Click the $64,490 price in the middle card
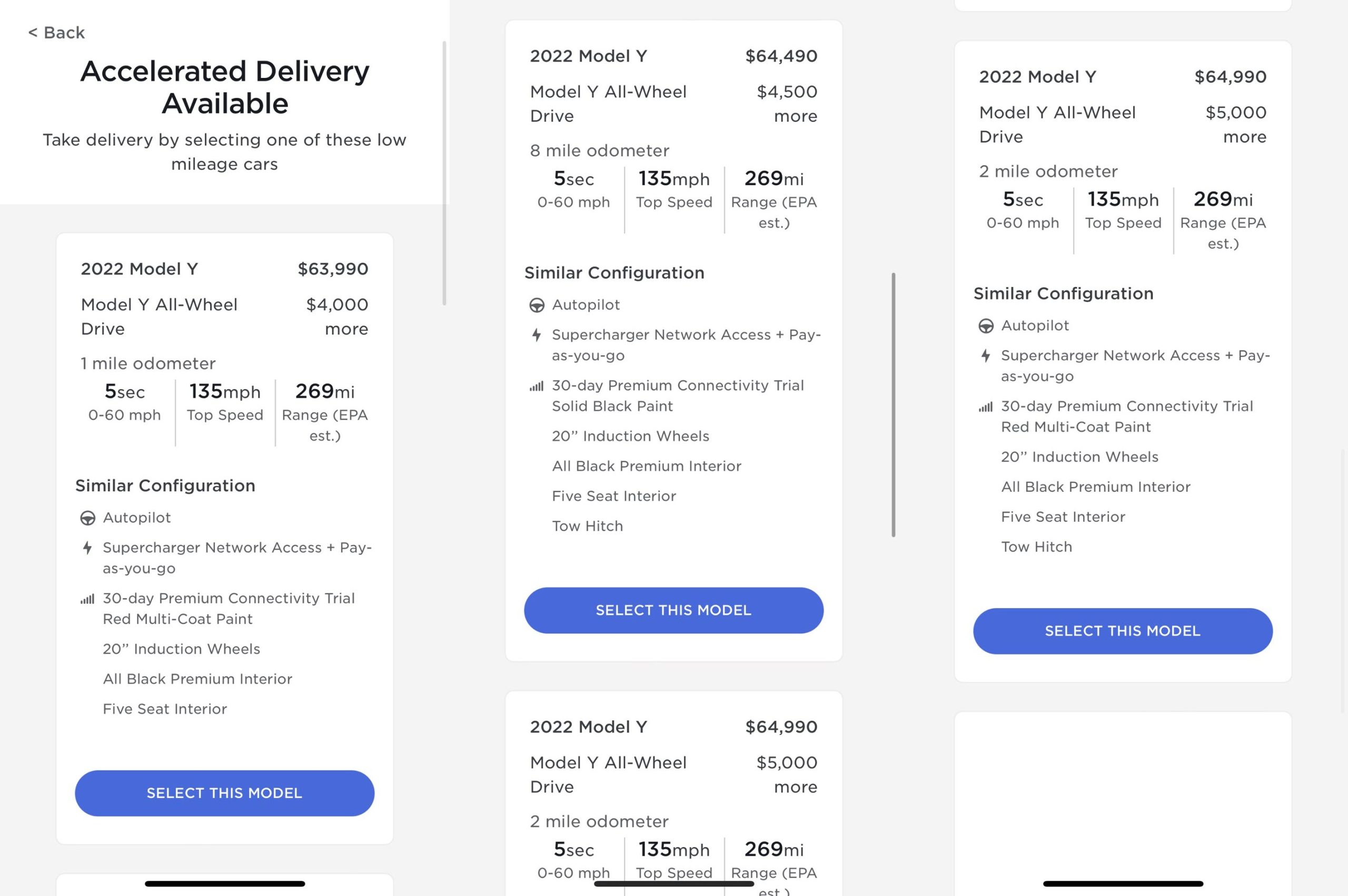Screen dimensions: 1348x896 (x=780, y=56)
